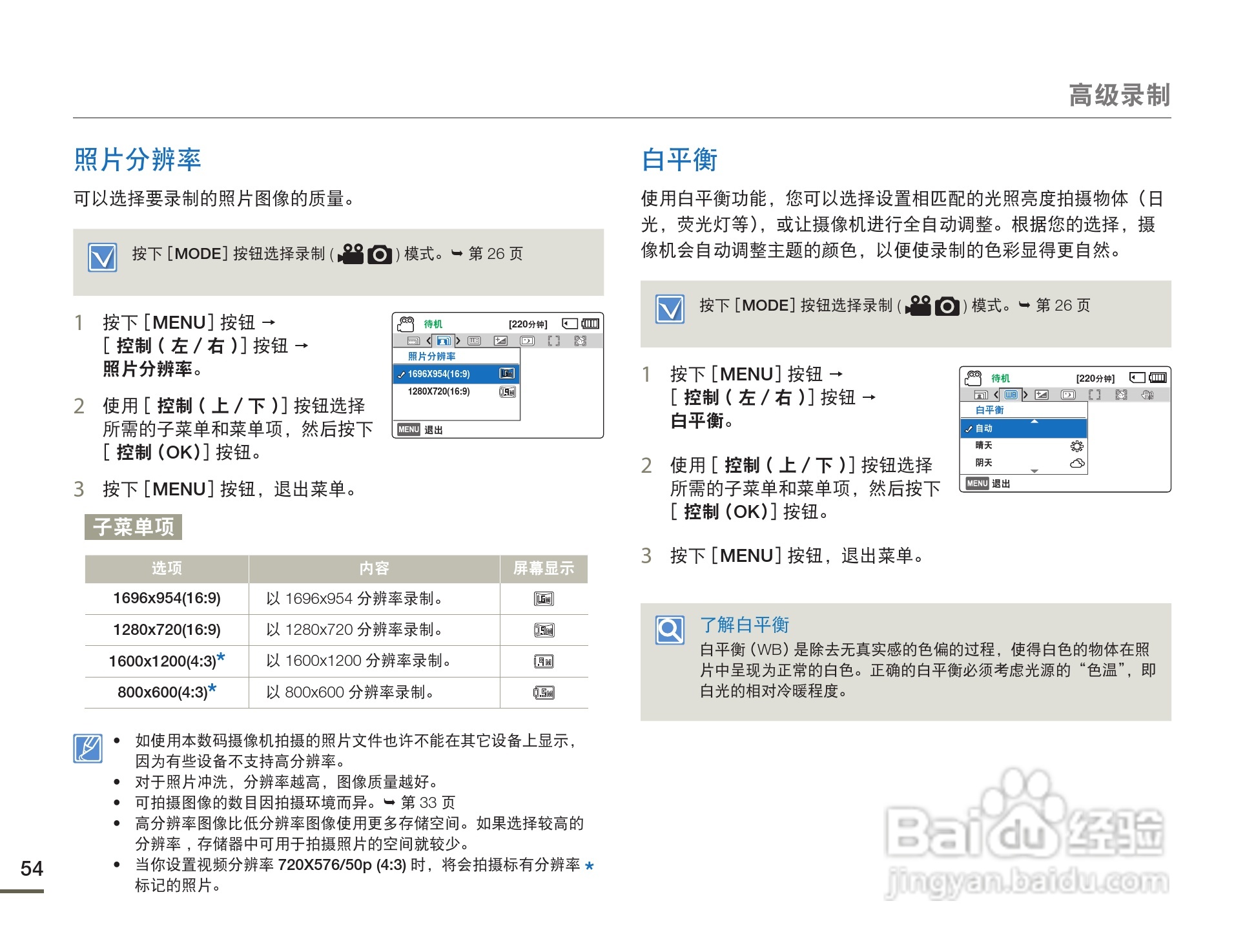
Task: Click anti-shake hand icon in white balance toolbar
Action: click(1147, 395)
